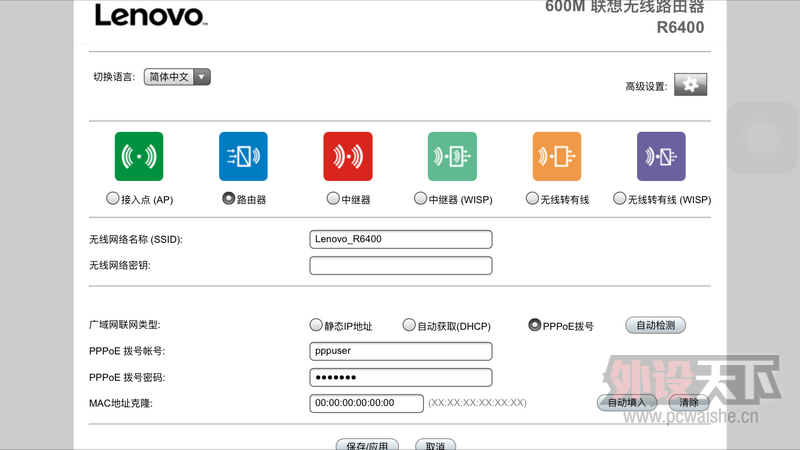
Task: Focus the SSID field containing Lenovo_R6400
Action: [x=401, y=239]
